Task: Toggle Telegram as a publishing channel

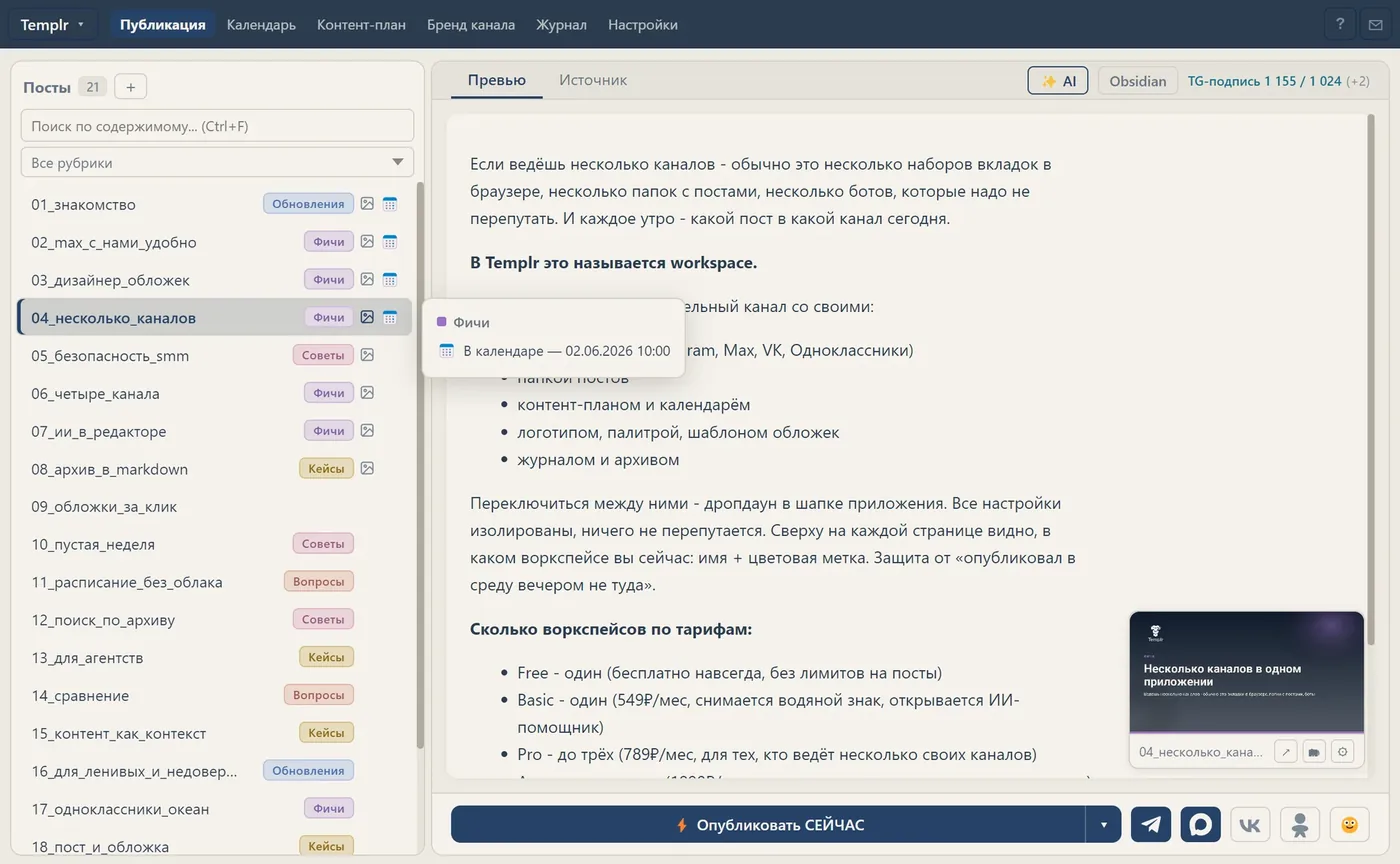Action: 1151,825
